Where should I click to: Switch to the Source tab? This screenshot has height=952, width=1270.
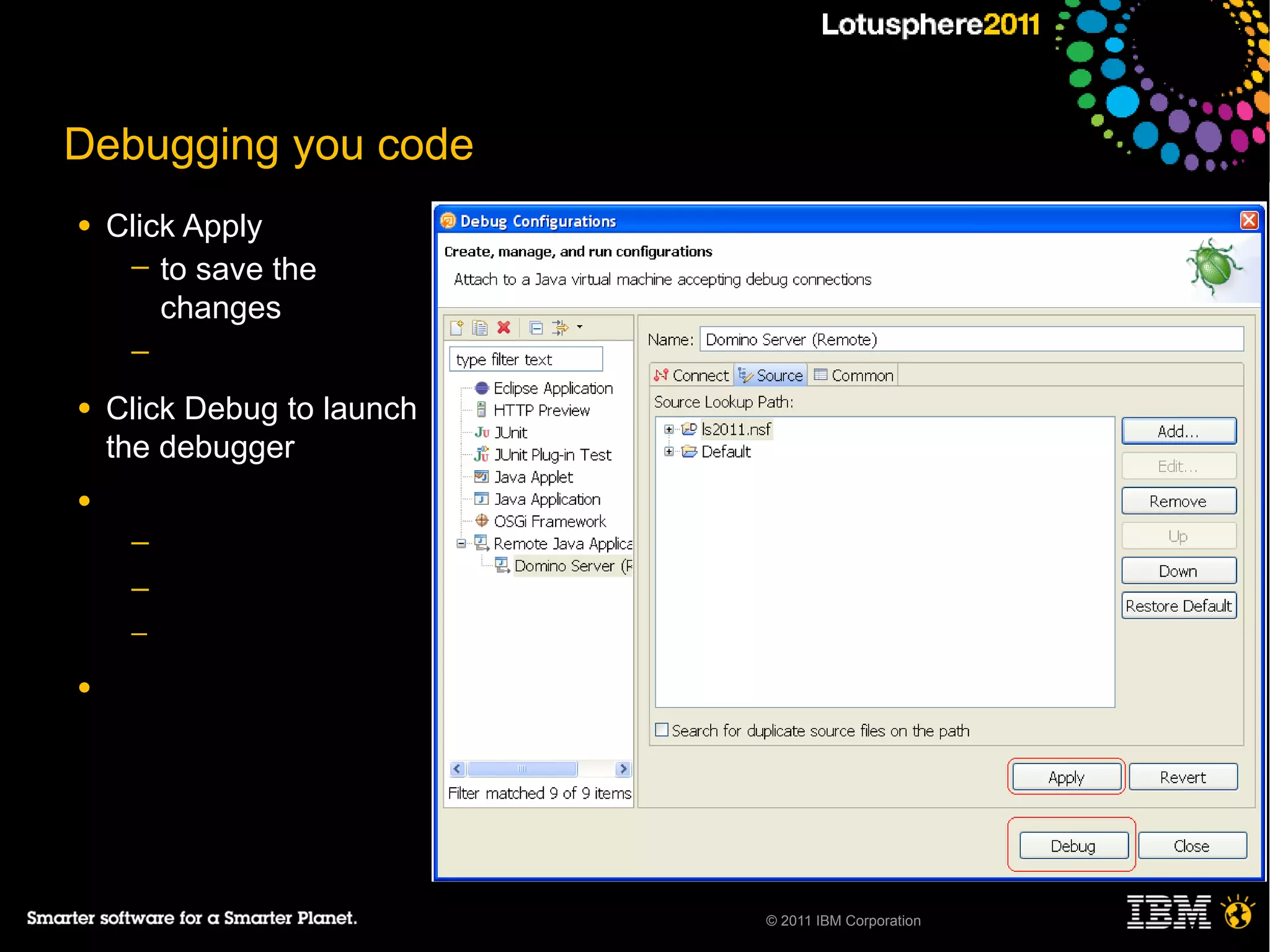pyautogui.click(x=771, y=375)
